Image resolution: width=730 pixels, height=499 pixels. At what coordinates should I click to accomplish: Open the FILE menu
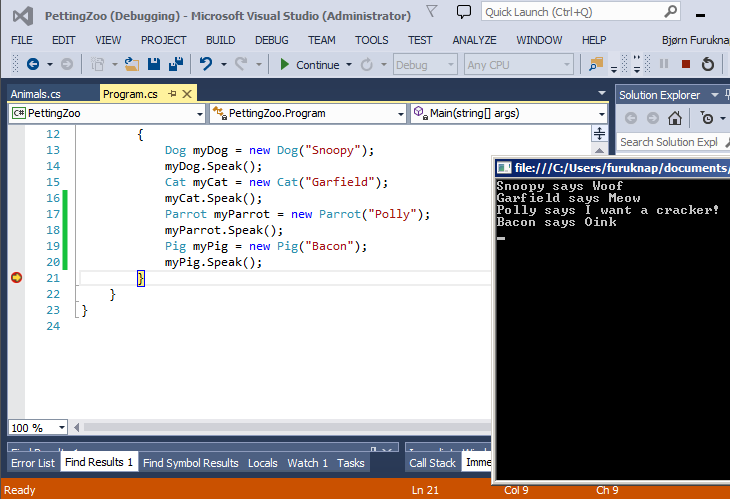click(22, 40)
